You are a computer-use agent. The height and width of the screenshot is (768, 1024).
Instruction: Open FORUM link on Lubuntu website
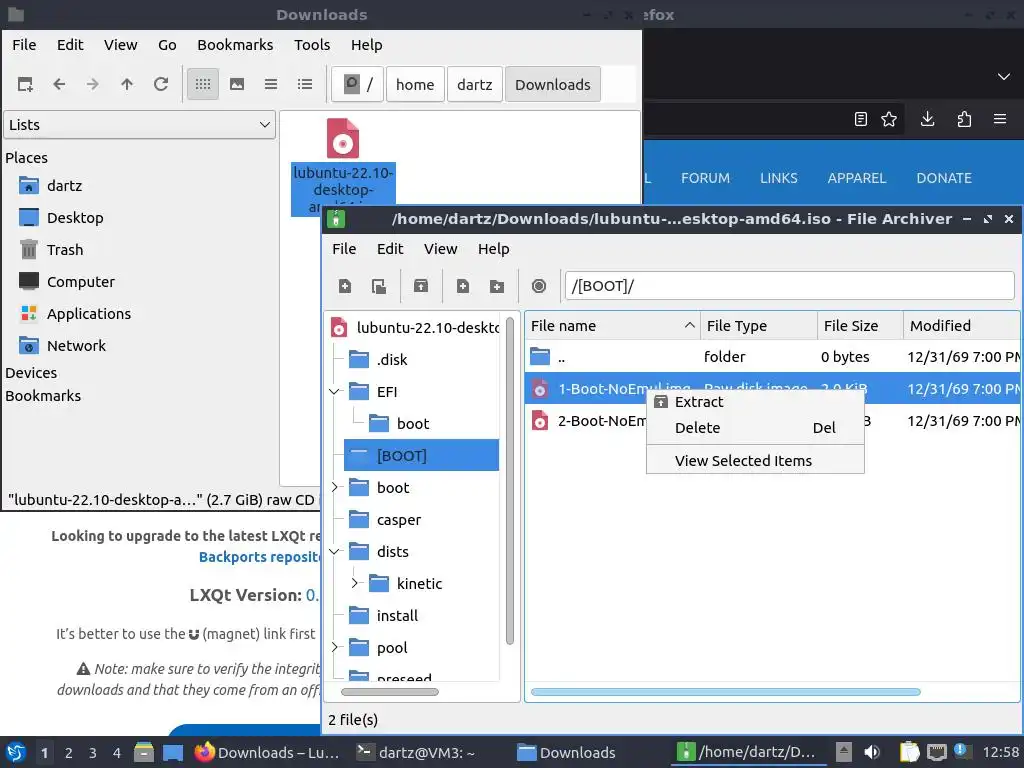tap(705, 178)
